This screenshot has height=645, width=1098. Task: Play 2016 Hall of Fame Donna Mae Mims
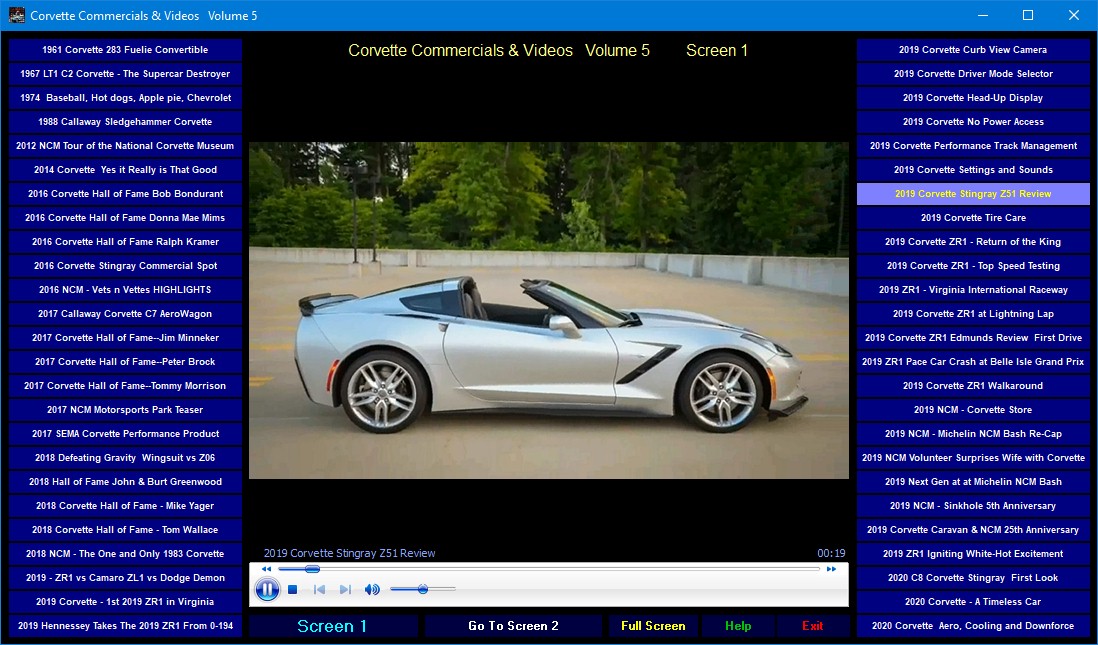coord(125,218)
